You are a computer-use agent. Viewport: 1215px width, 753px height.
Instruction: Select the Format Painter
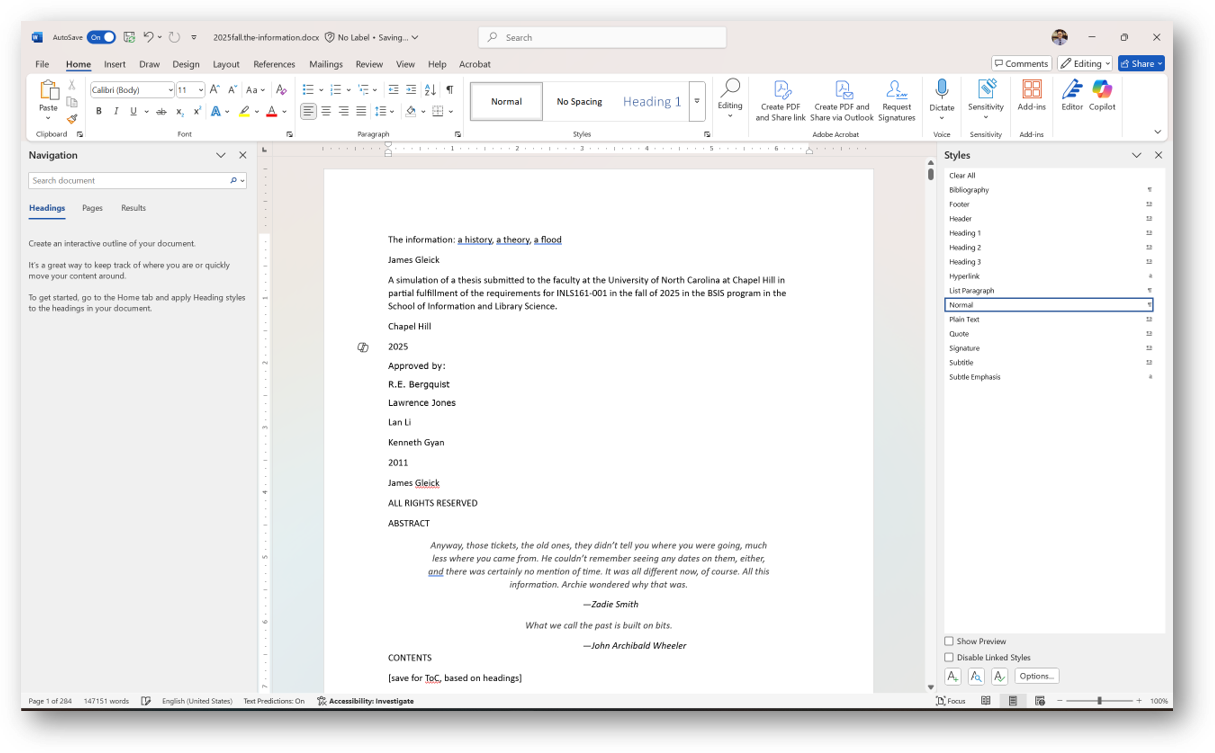click(x=72, y=120)
